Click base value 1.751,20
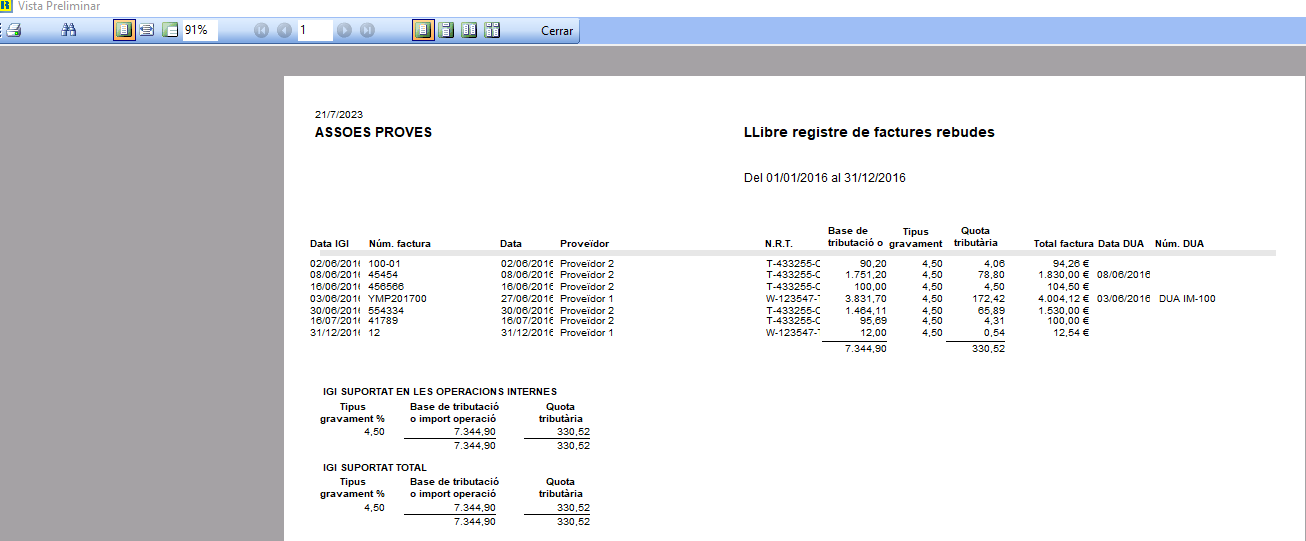The height and width of the screenshot is (541, 1306). (865, 274)
